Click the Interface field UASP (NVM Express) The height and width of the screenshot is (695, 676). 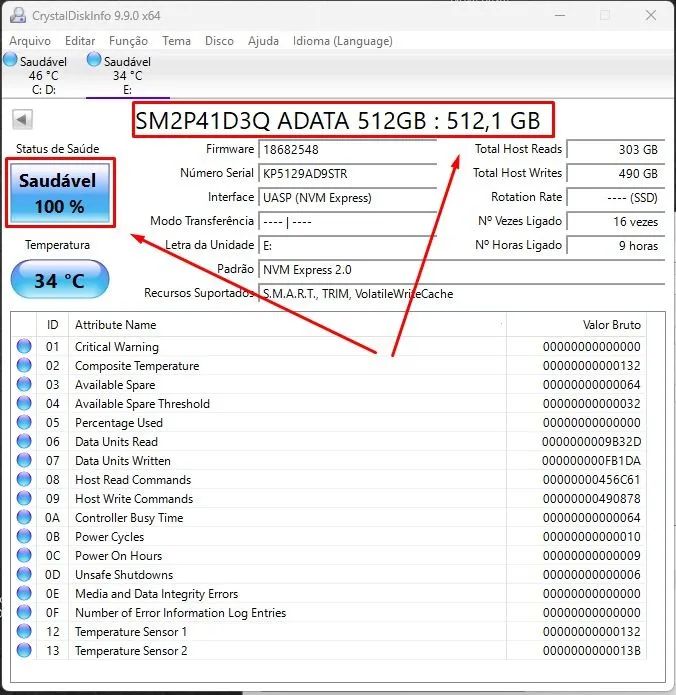(348, 198)
